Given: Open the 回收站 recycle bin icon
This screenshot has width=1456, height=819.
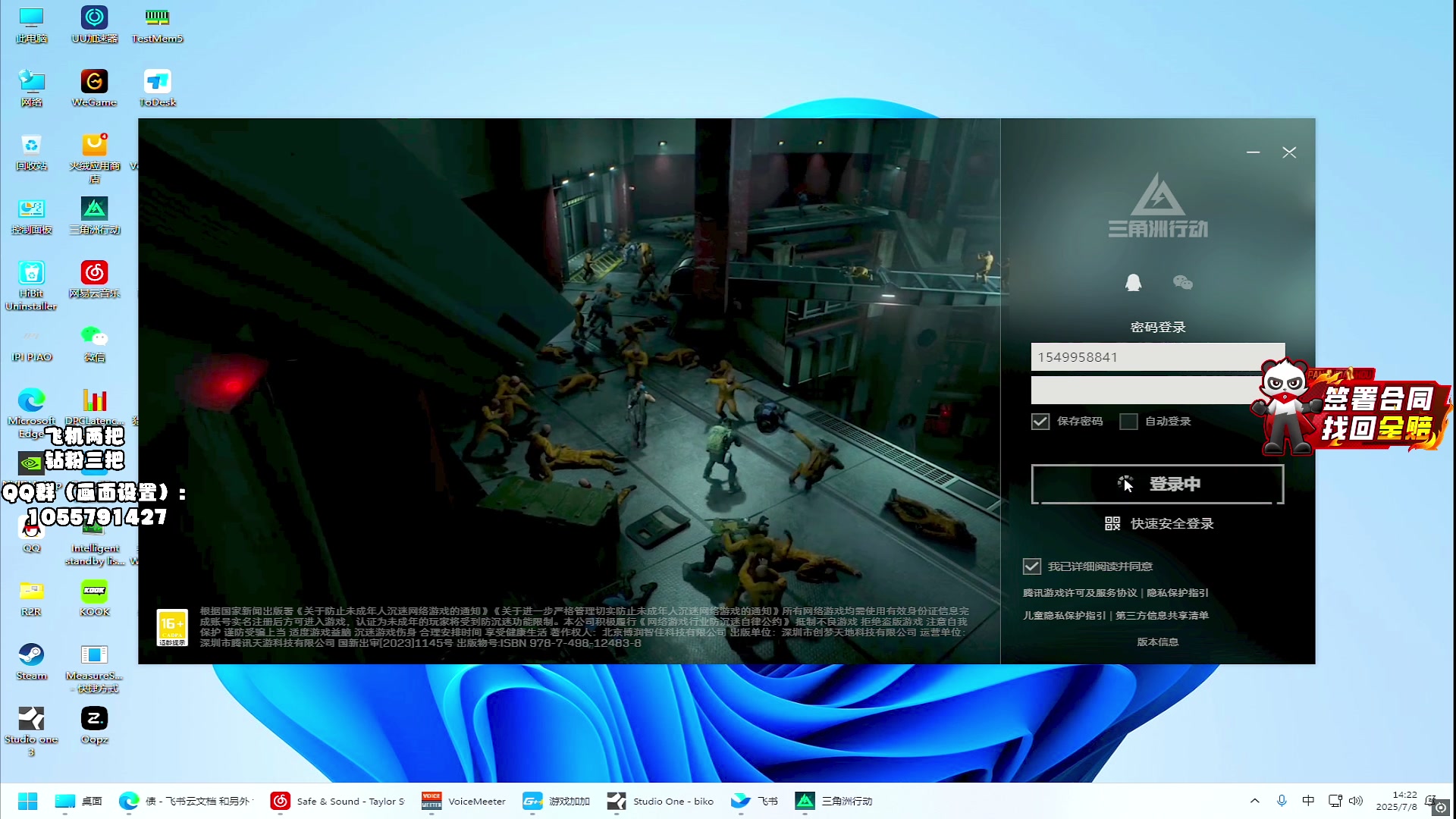Looking at the screenshot, I should (31, 152).
